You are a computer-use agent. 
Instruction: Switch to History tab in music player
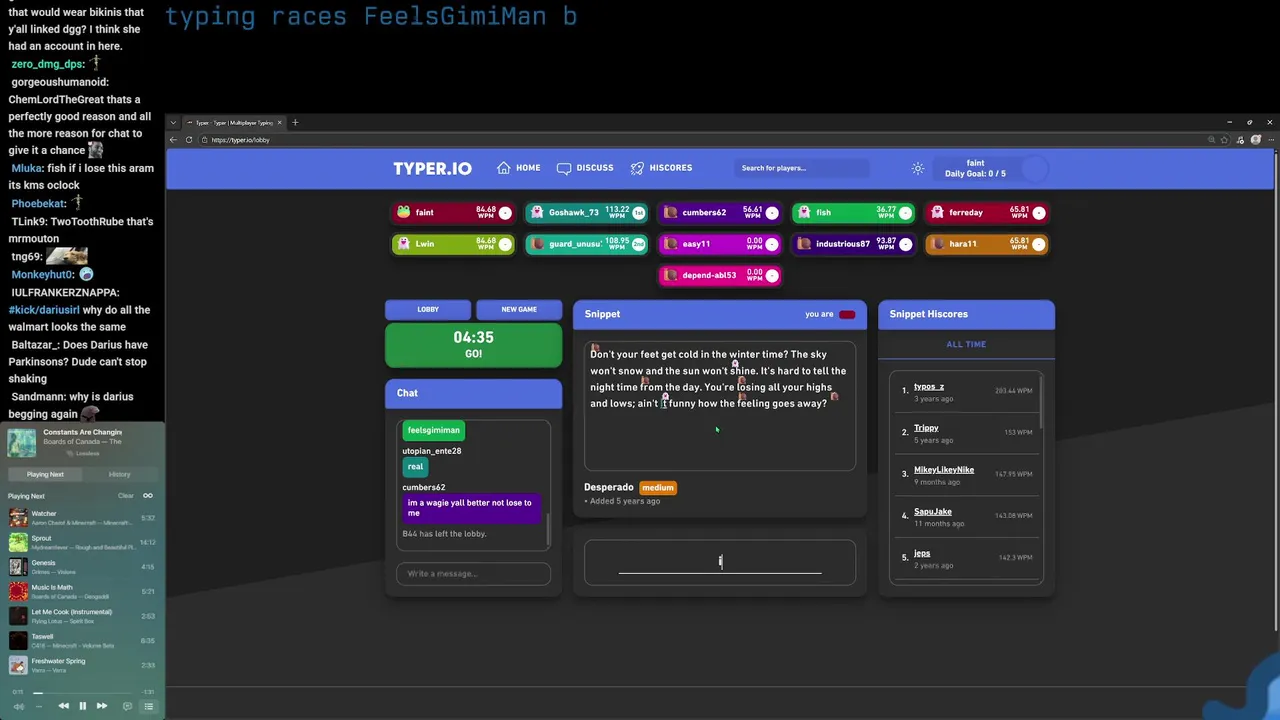pyautogui.click(x=119, y=474)
